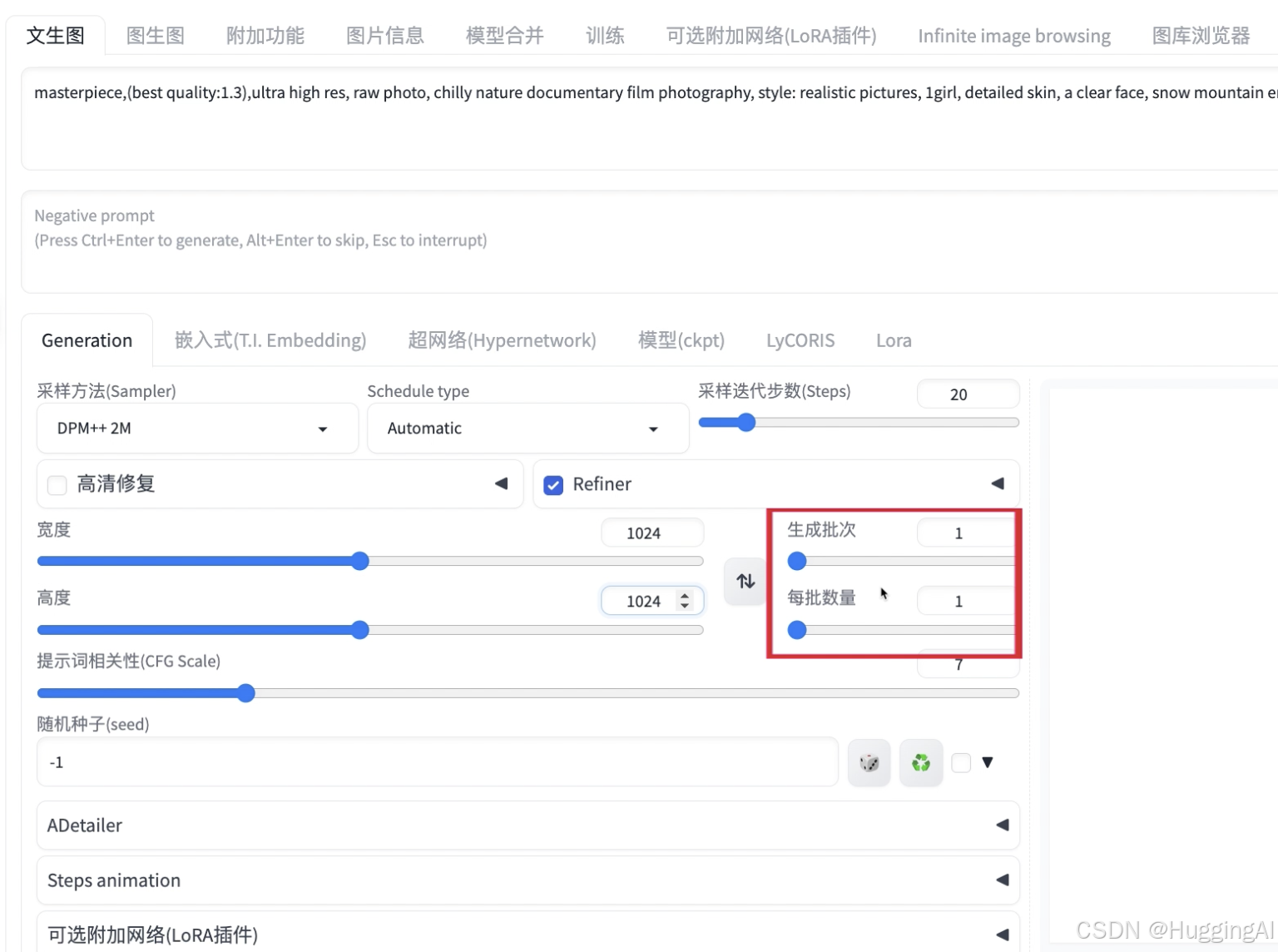
Task: Expand the Refiner section arrow
Action: [x=998, y=483]
